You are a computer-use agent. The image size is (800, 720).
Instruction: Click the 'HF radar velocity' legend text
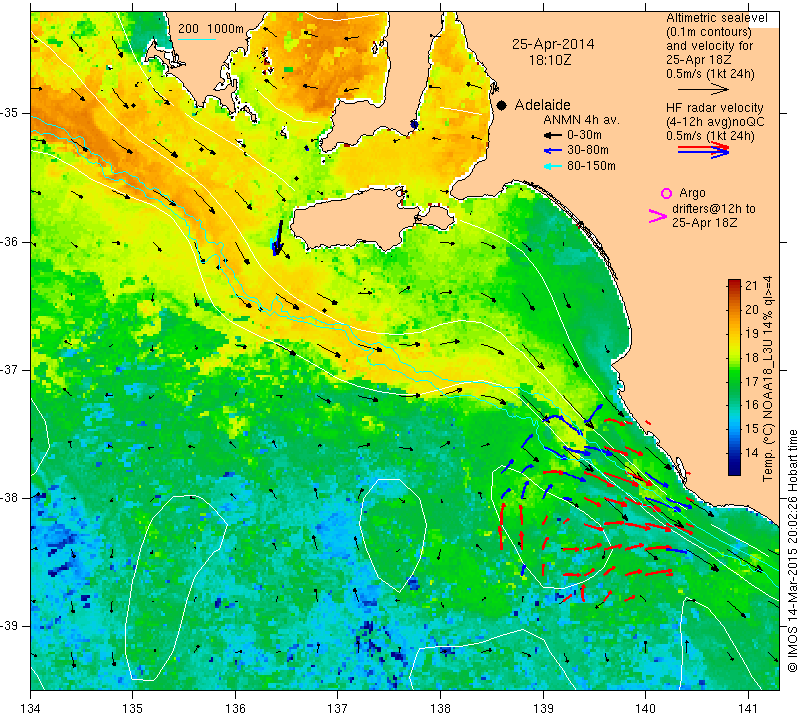pyautogui.click(x=714, y=108)
